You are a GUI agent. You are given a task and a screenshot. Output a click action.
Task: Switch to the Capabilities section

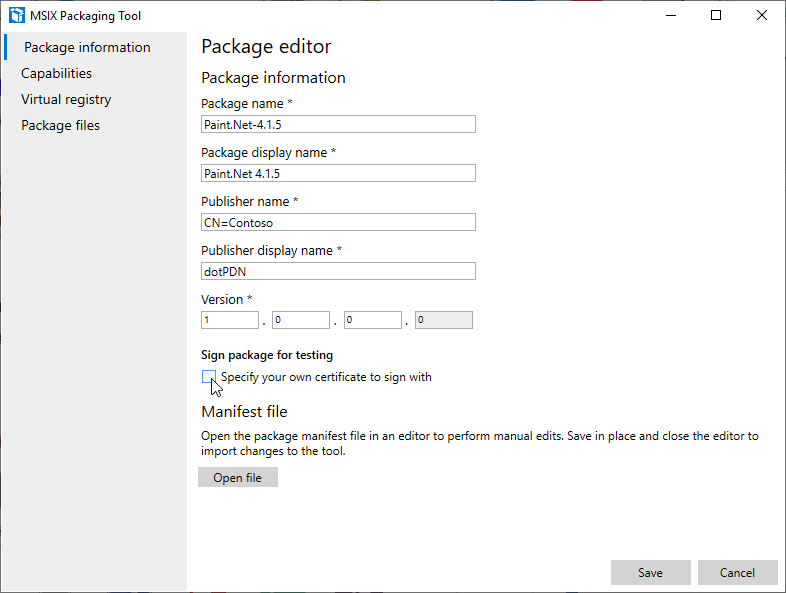57,73
